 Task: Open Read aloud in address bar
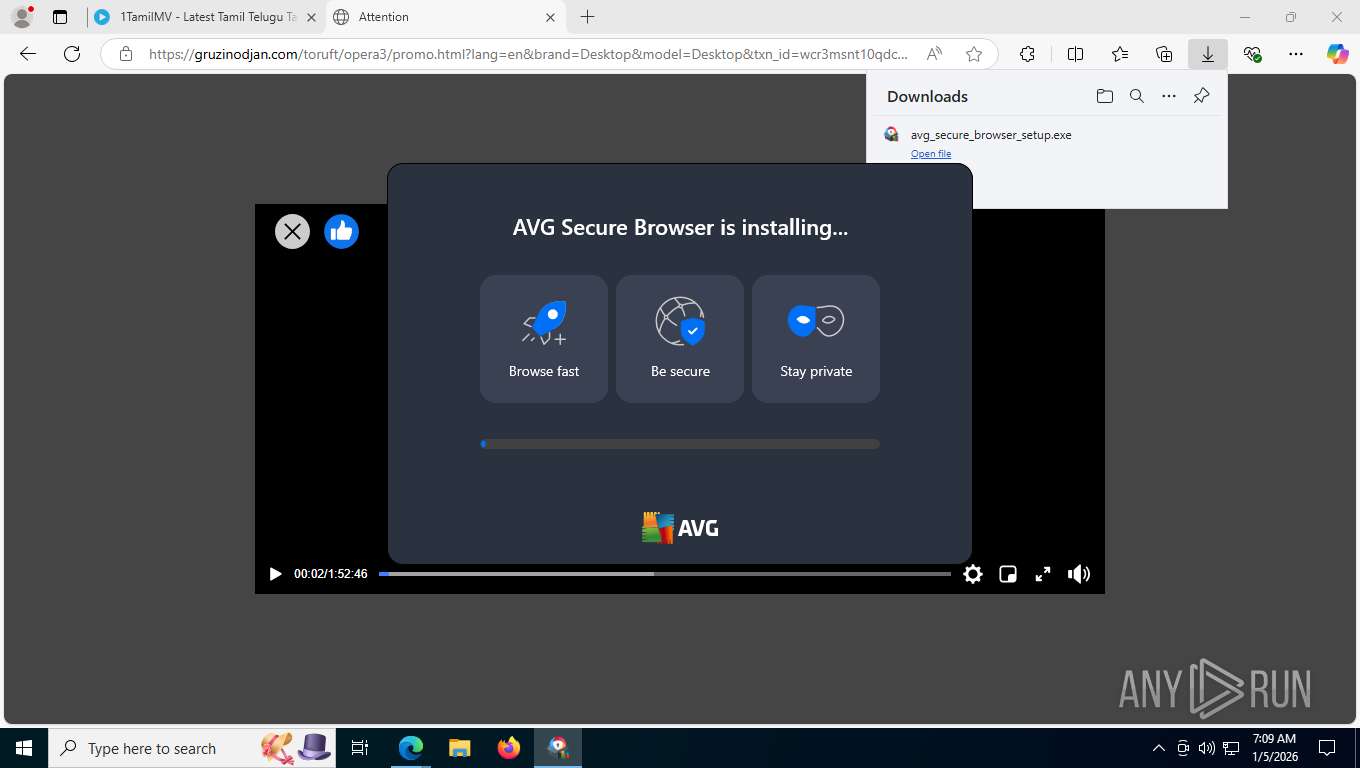pos(934,54)
